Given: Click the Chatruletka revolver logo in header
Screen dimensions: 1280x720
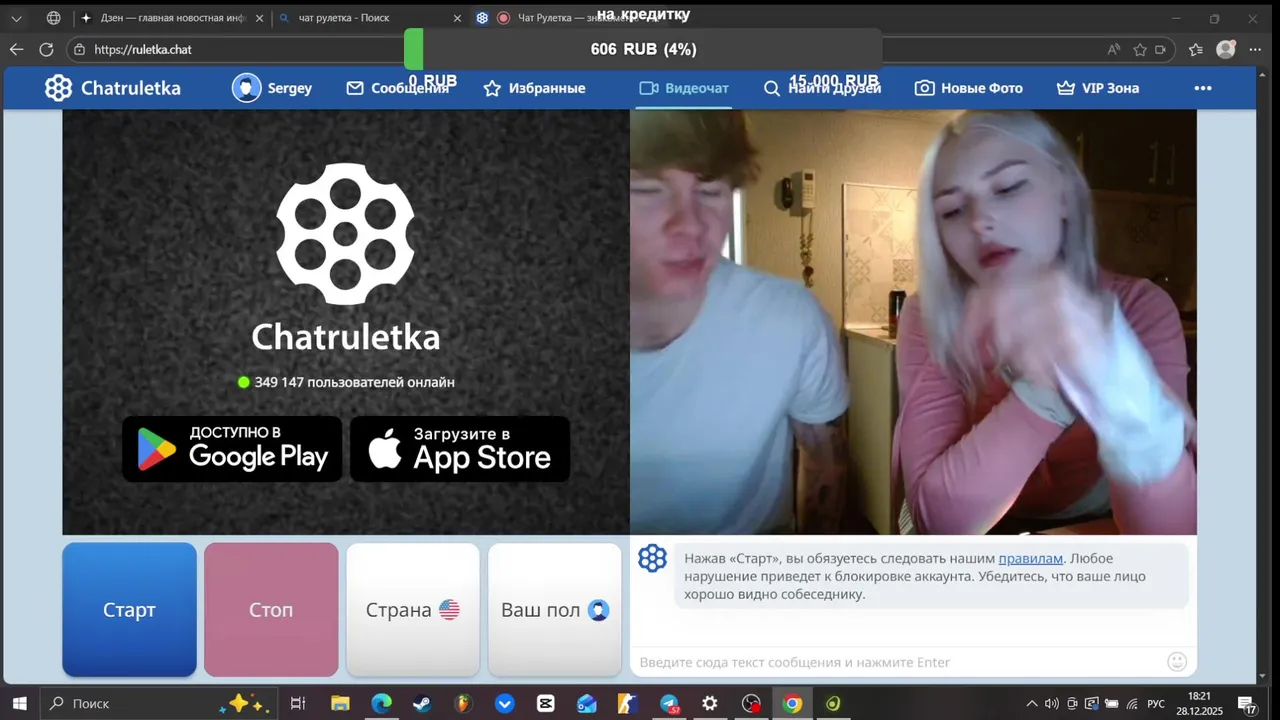Looking at the screenshot, I should tap(59, 88).
